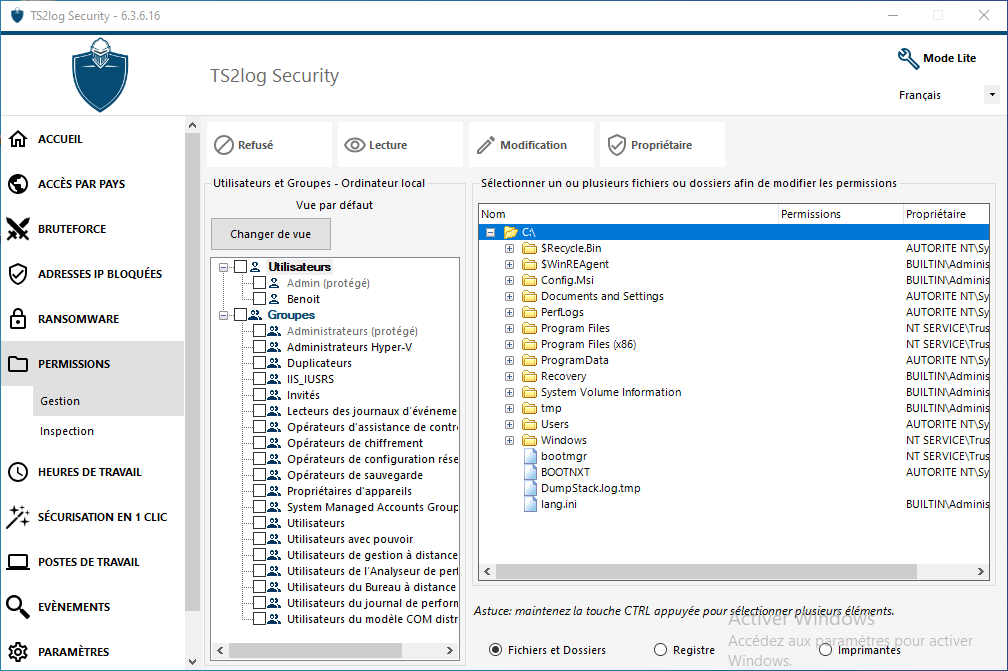Click the magnifier icon for Evènements
1008x671 pixels.
click(x=18, y=607)
